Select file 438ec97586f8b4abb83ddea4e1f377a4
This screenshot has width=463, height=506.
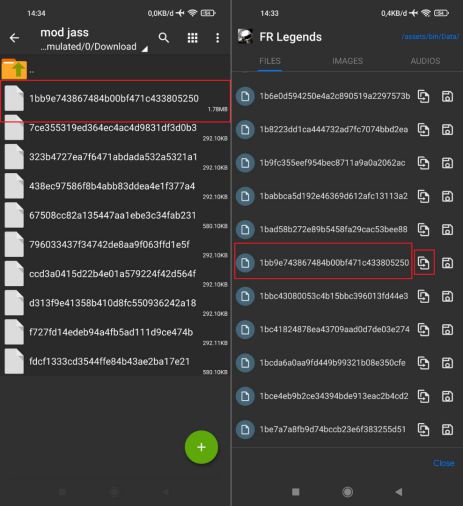[x=115, y=187]
